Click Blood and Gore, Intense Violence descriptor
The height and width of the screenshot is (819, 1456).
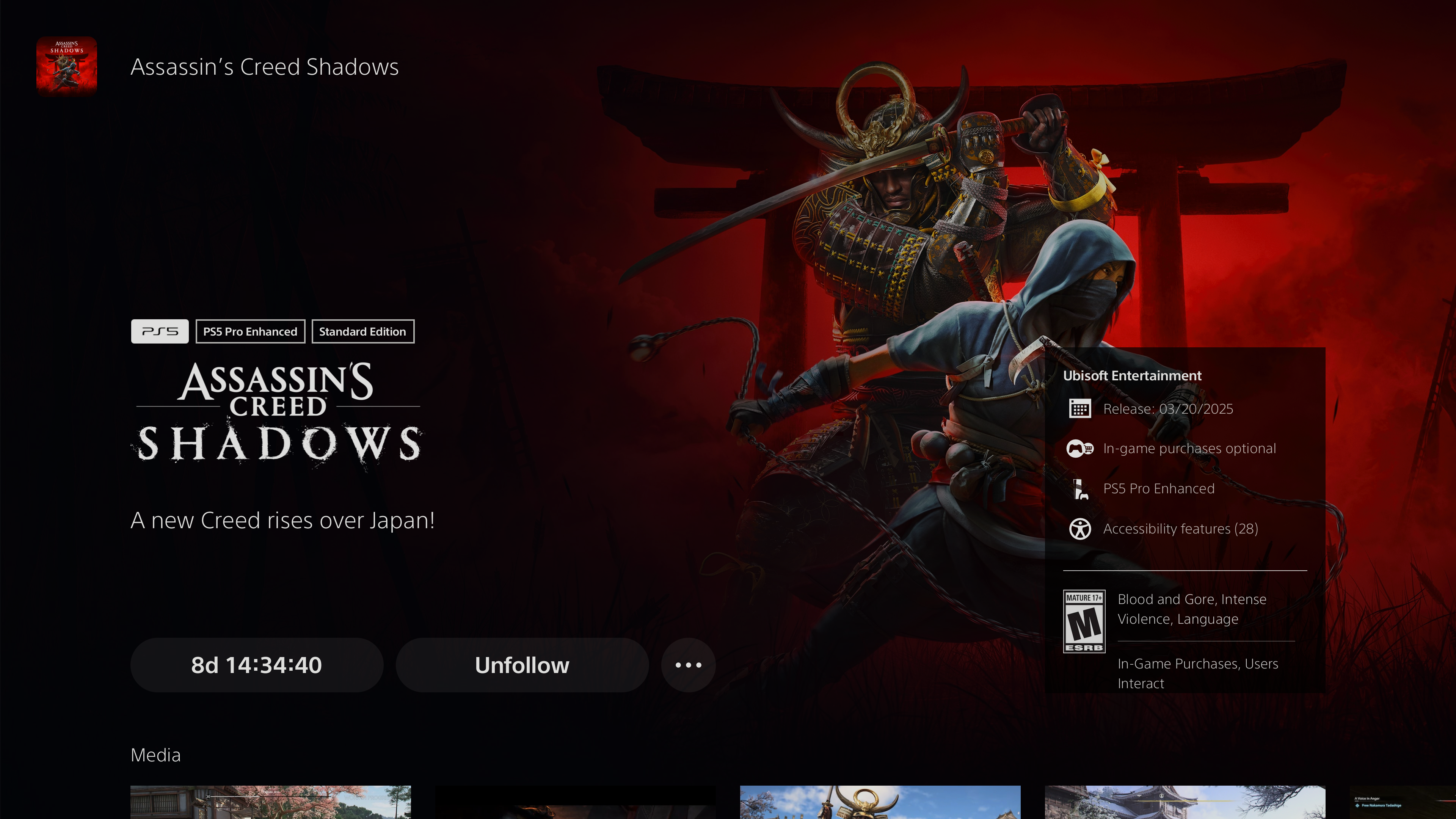point(1192,609)
